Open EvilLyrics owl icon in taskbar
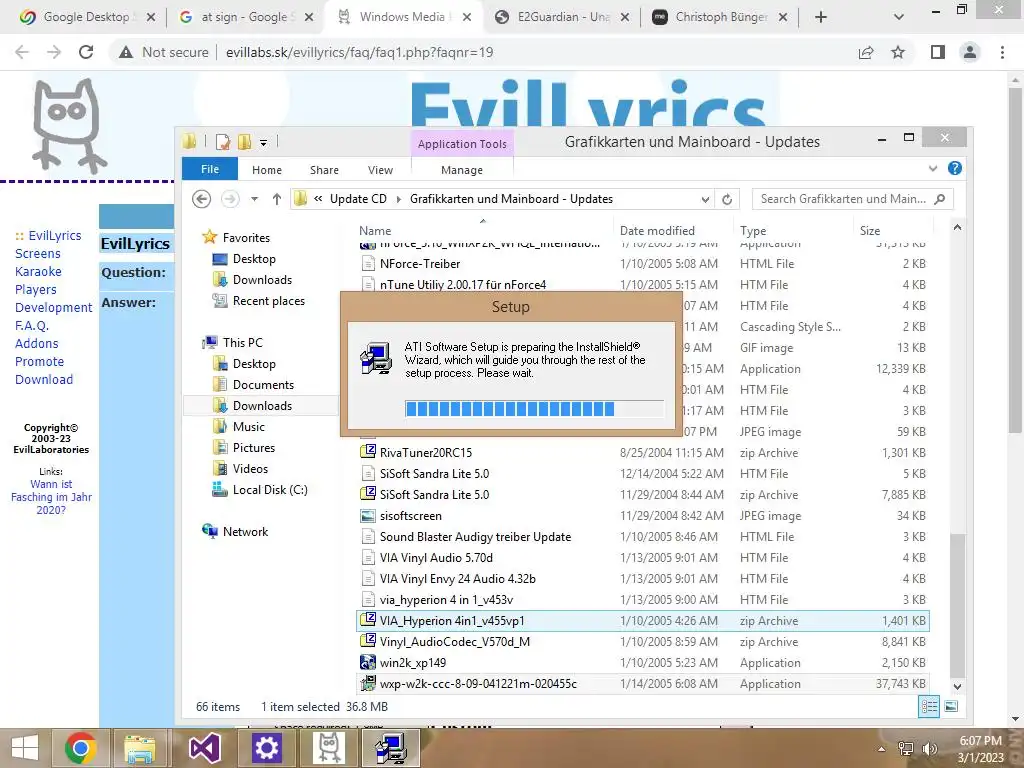This screenshot has height=768, width=1024. 328,748
